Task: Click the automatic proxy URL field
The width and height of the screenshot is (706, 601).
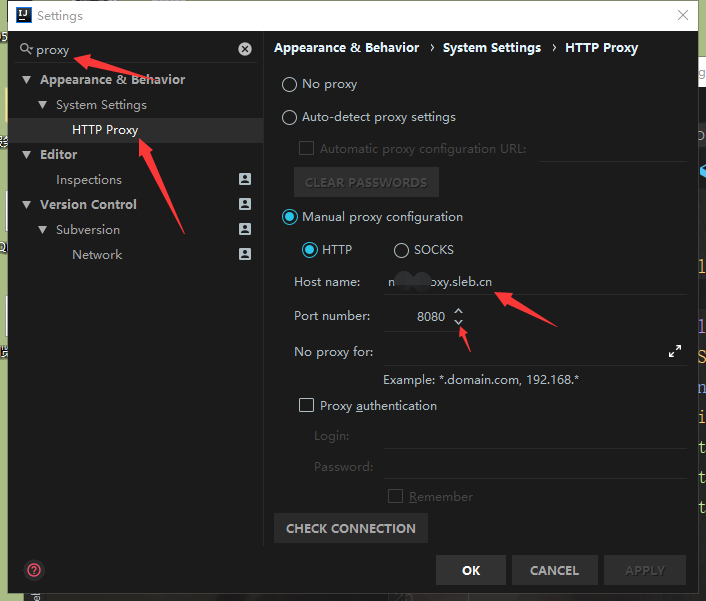Action: pos(612,149)
